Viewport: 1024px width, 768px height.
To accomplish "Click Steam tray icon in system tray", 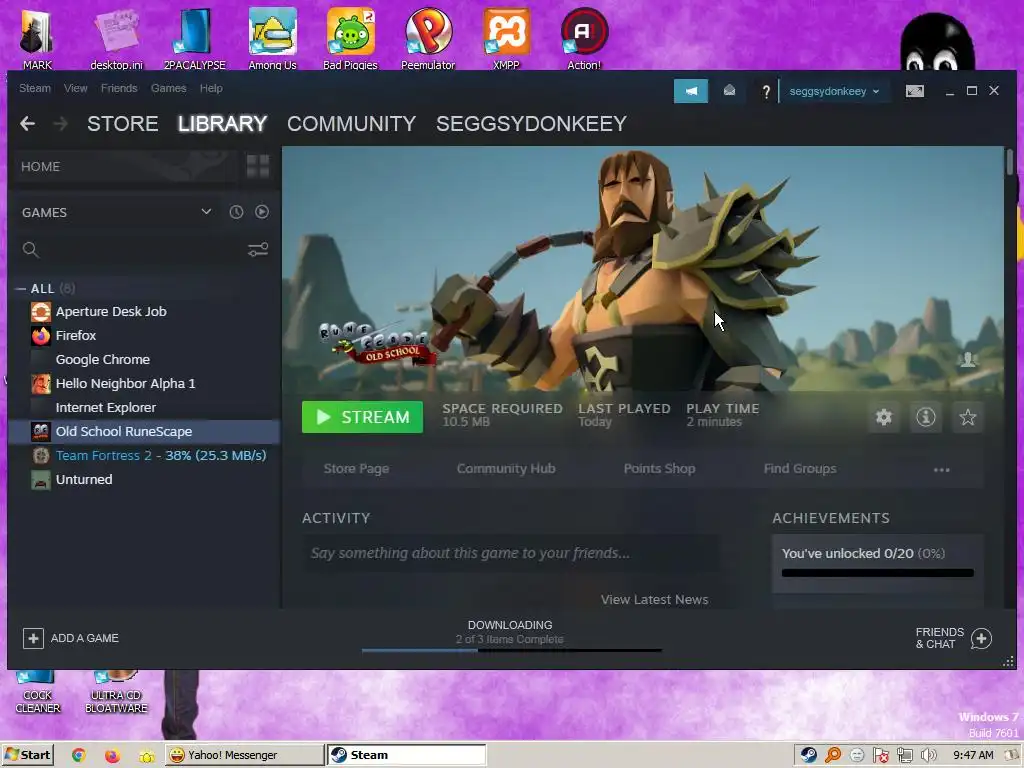I will coord(808,755).
